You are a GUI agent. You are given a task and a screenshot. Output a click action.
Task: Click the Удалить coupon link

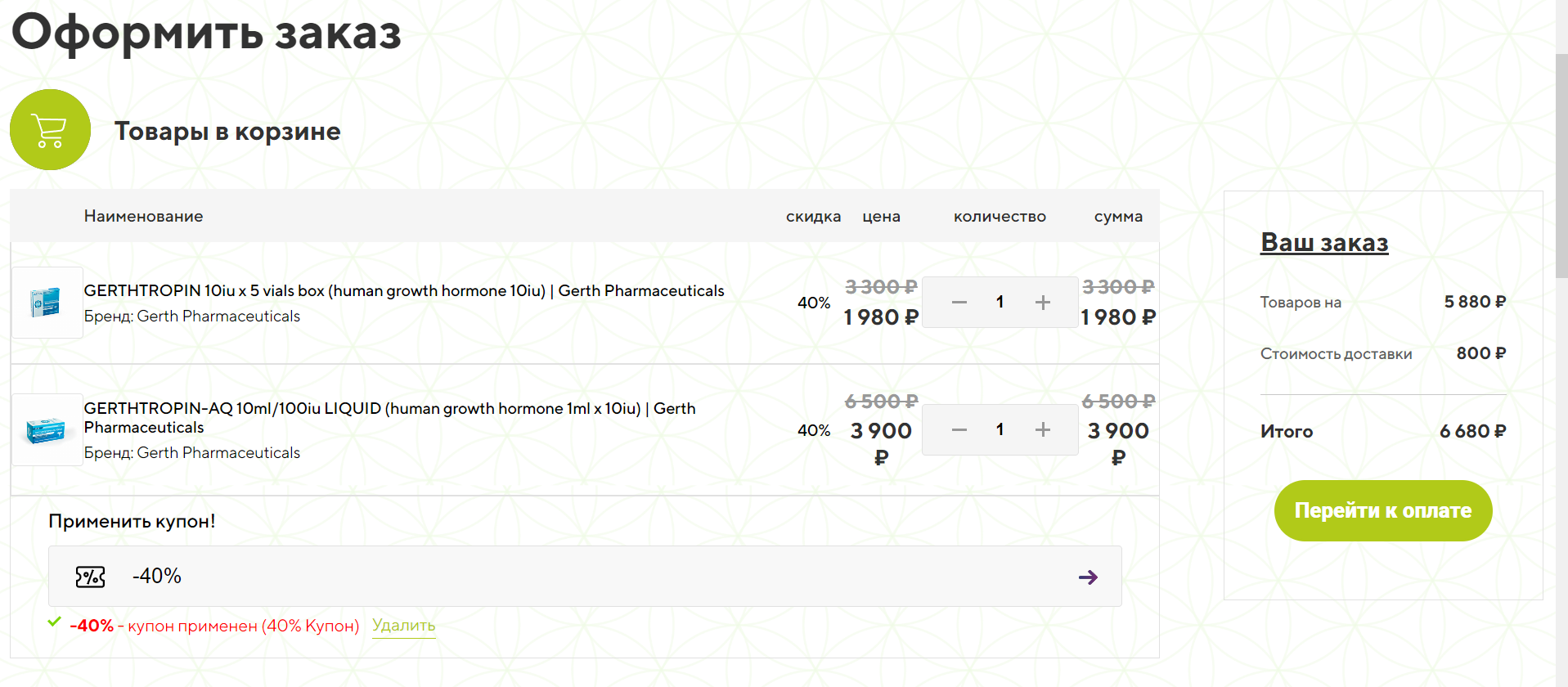(x=403, y=626)
